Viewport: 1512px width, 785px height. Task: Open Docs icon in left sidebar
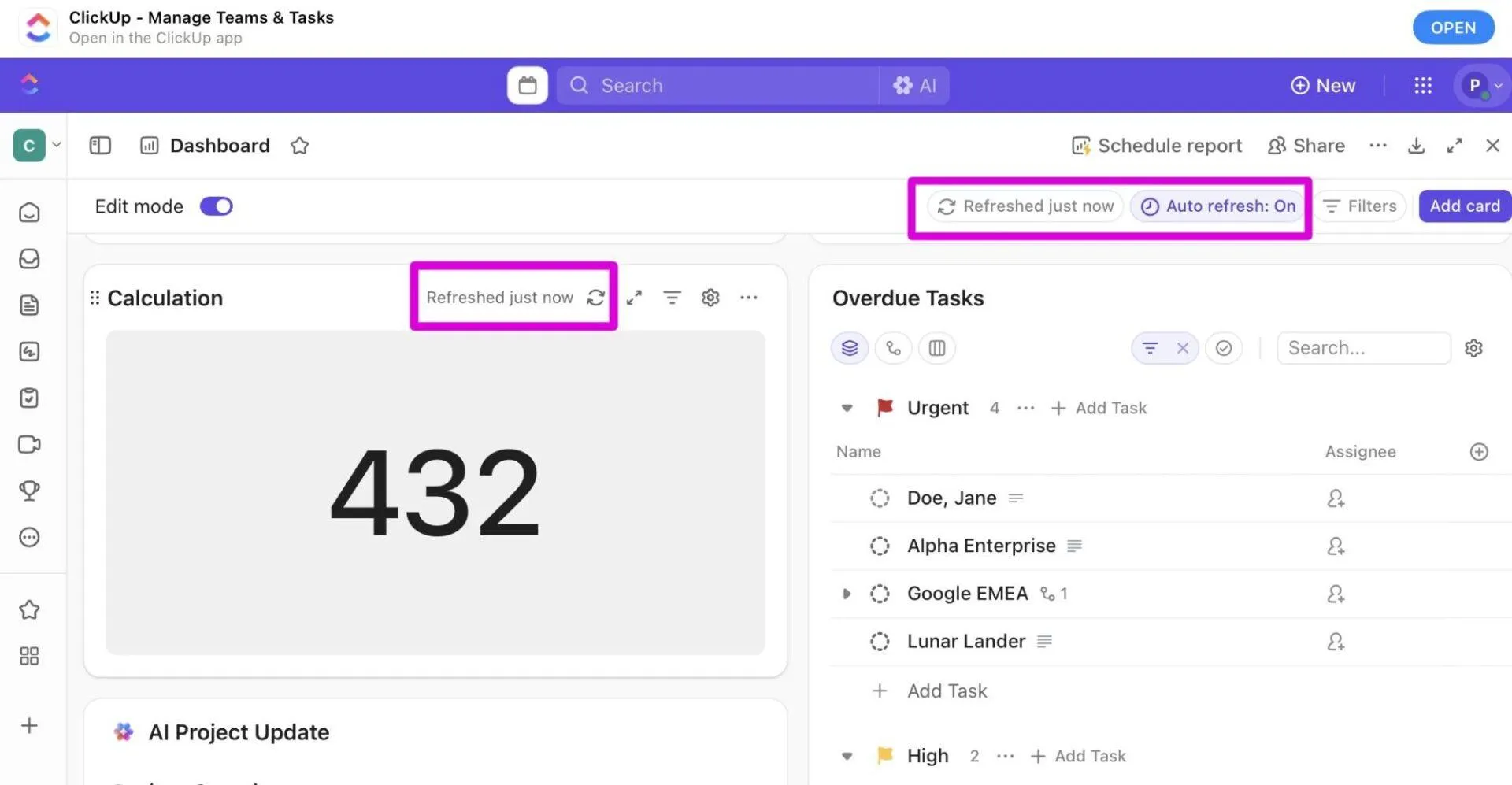coord(29,305)
